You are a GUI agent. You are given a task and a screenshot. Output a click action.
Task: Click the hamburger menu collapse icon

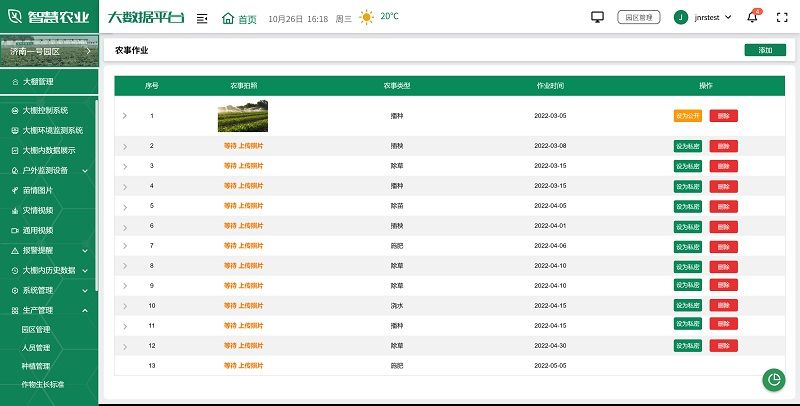[x=203, y=18]
